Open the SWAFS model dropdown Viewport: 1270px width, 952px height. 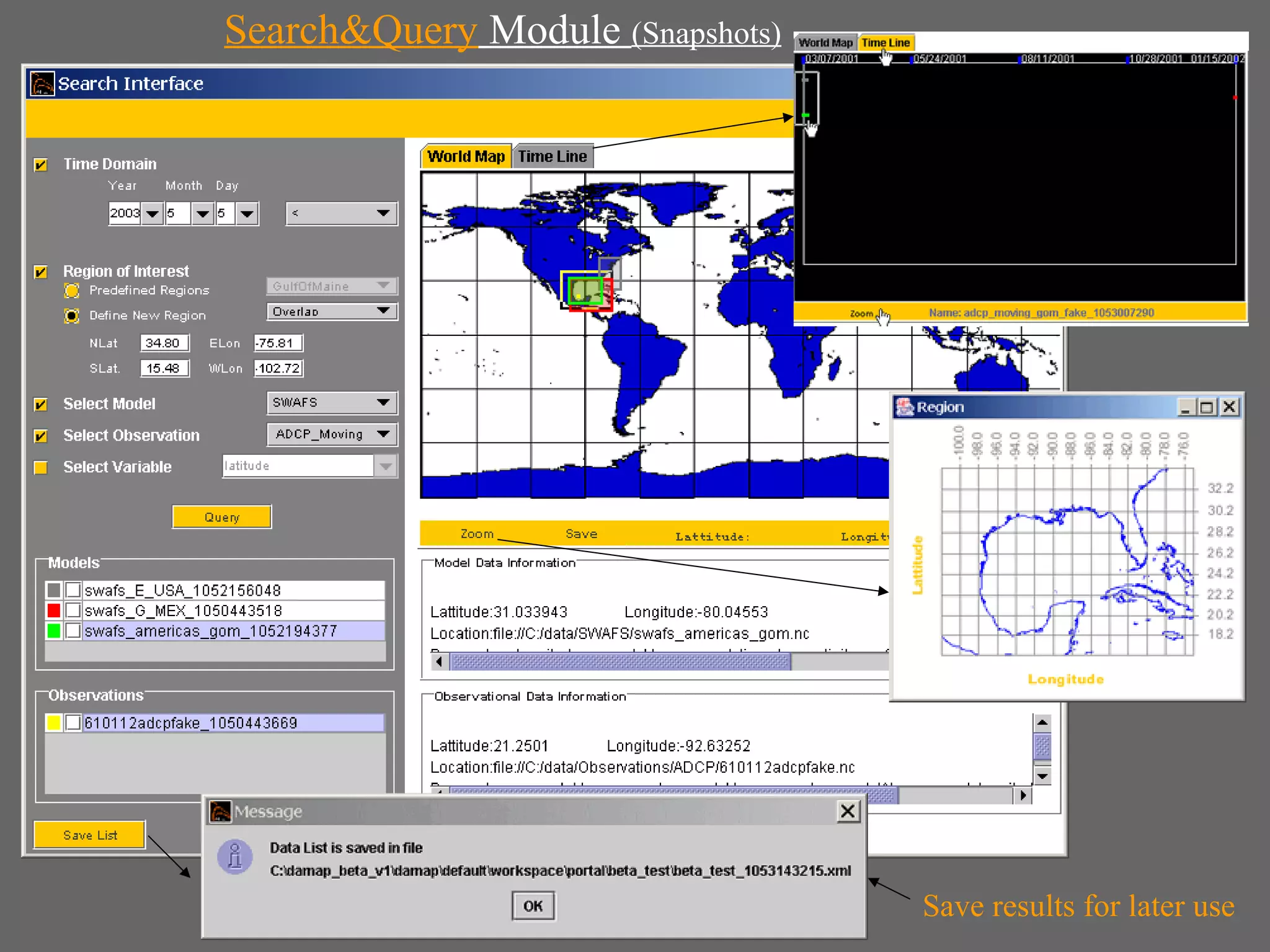pos(332,403)
